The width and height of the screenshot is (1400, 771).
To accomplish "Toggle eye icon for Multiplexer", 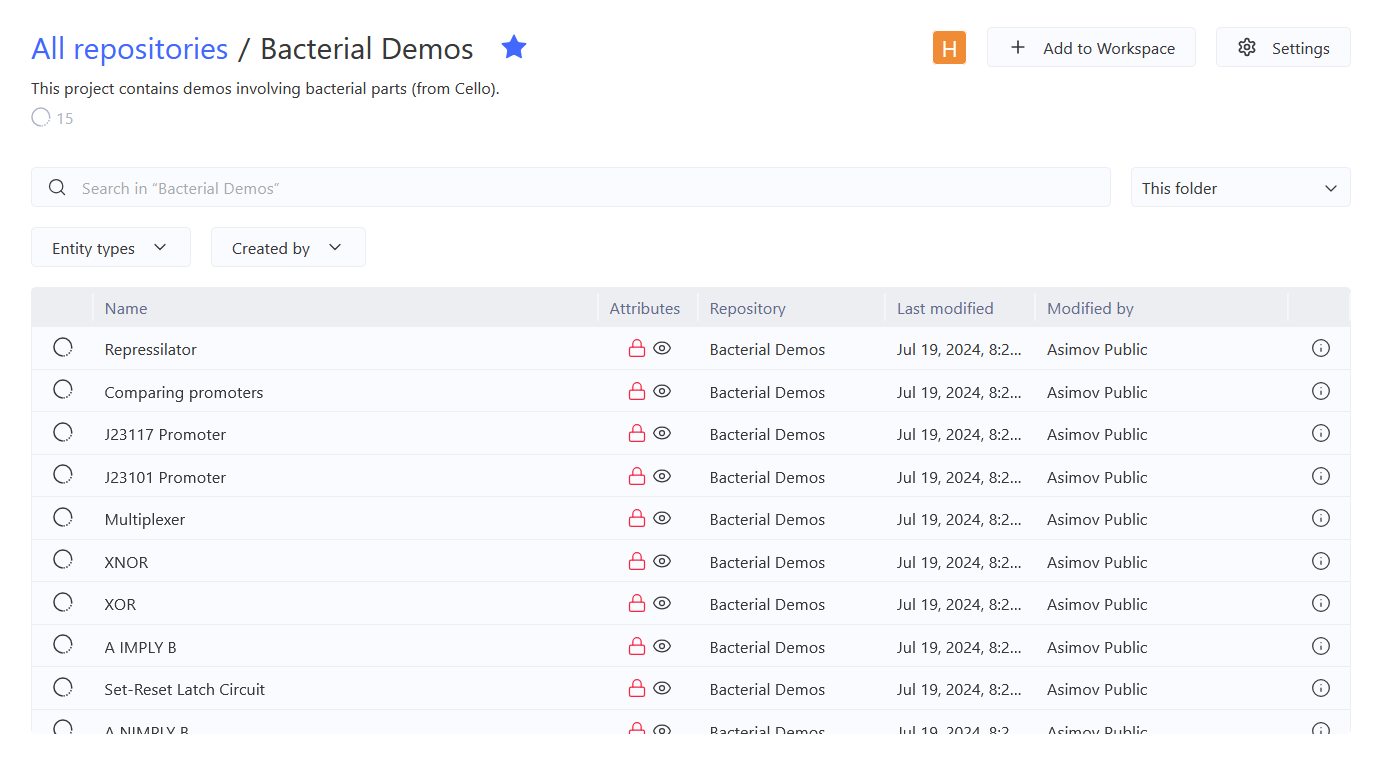I will pos(662,518).
